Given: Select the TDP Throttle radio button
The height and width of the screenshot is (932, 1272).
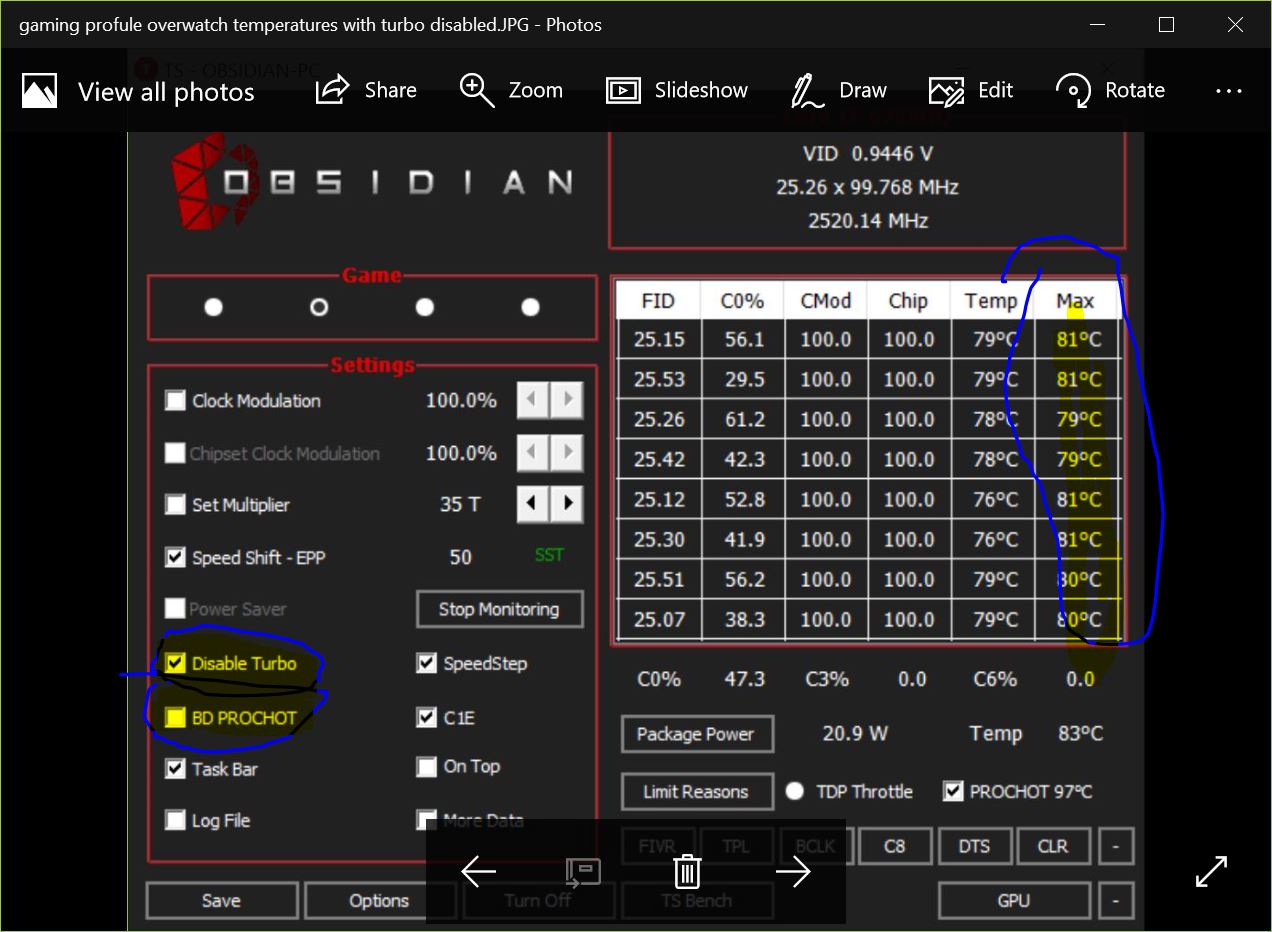Looking at the screenshot, I should pos(795,791).
